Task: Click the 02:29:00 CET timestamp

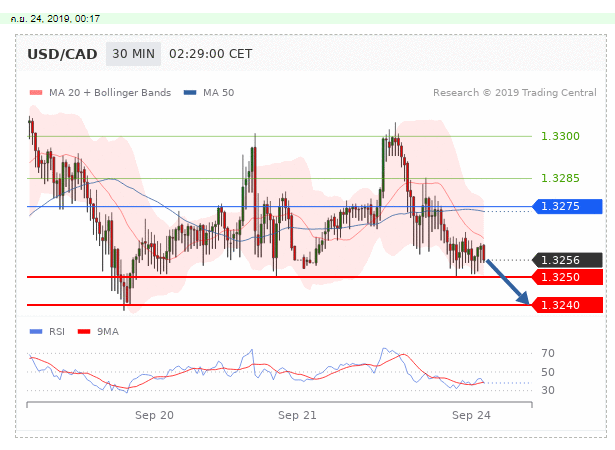Action: (211, 54)
